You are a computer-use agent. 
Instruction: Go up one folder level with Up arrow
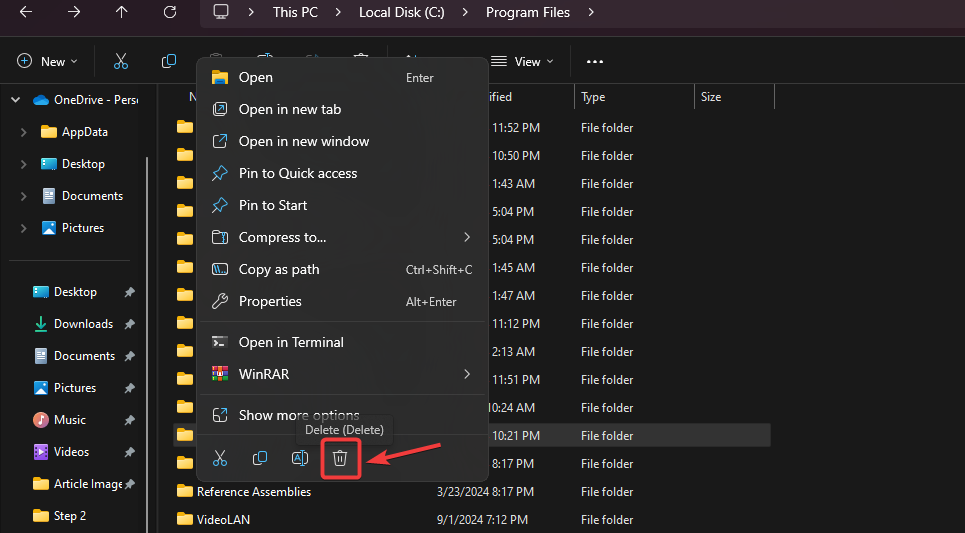(122, 12)
